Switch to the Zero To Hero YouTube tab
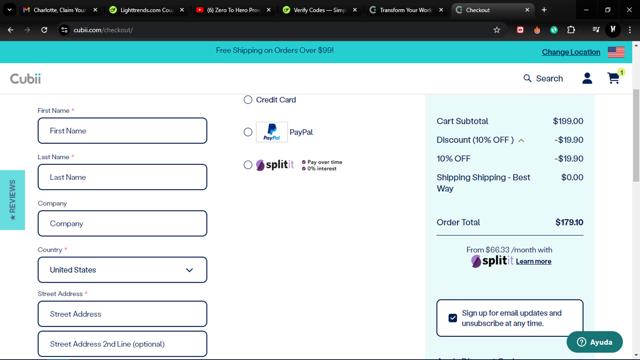 tap(233, 10)
